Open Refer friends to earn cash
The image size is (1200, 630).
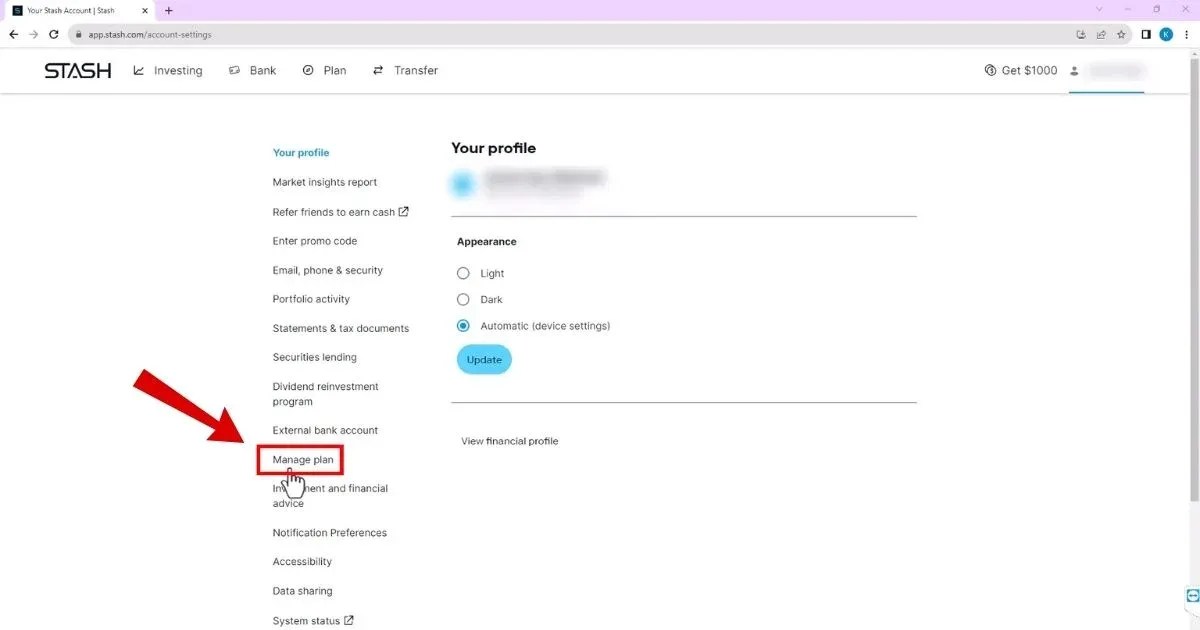tap(335, 211)
